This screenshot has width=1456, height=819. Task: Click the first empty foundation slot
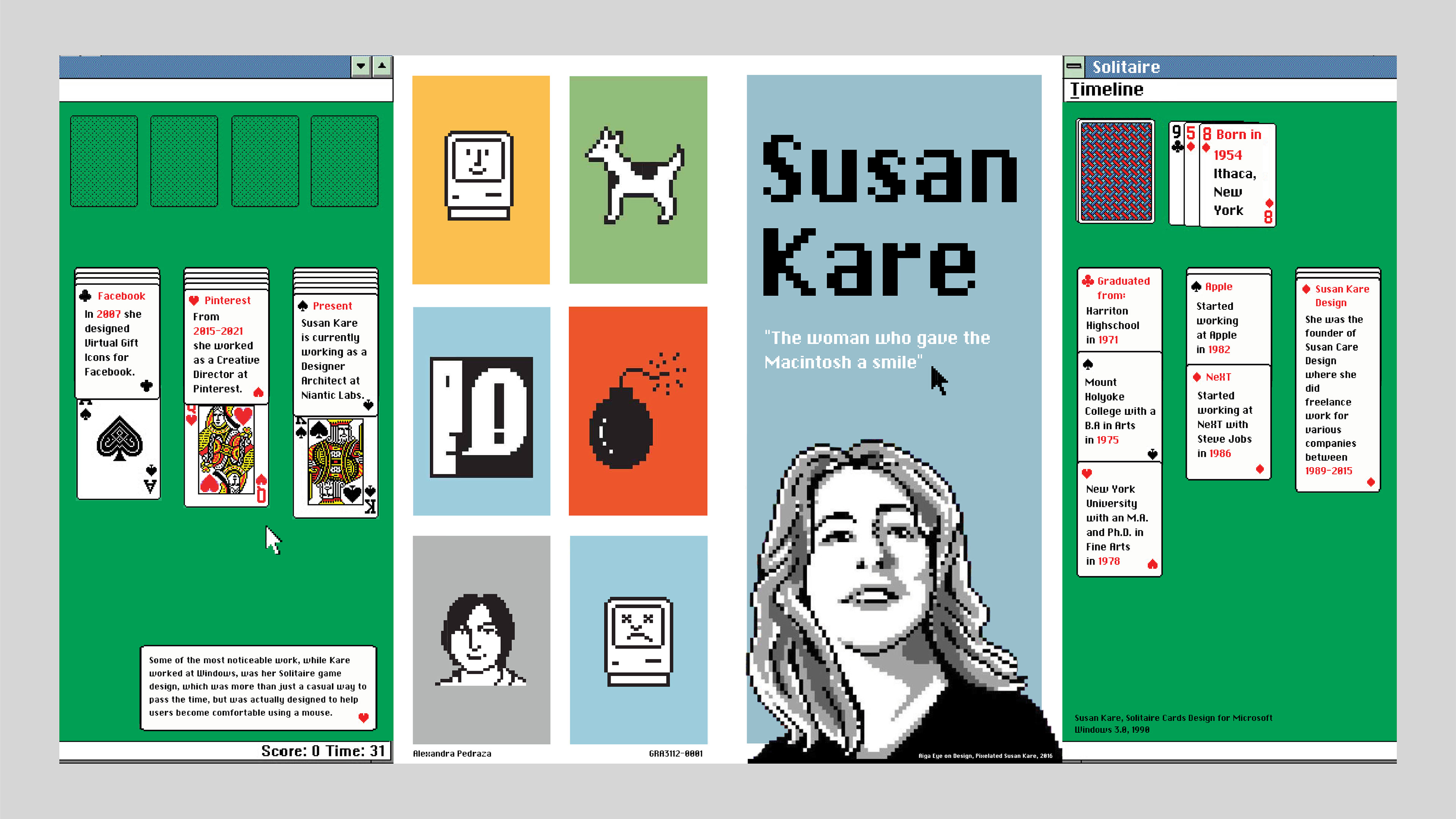point(104,161)
